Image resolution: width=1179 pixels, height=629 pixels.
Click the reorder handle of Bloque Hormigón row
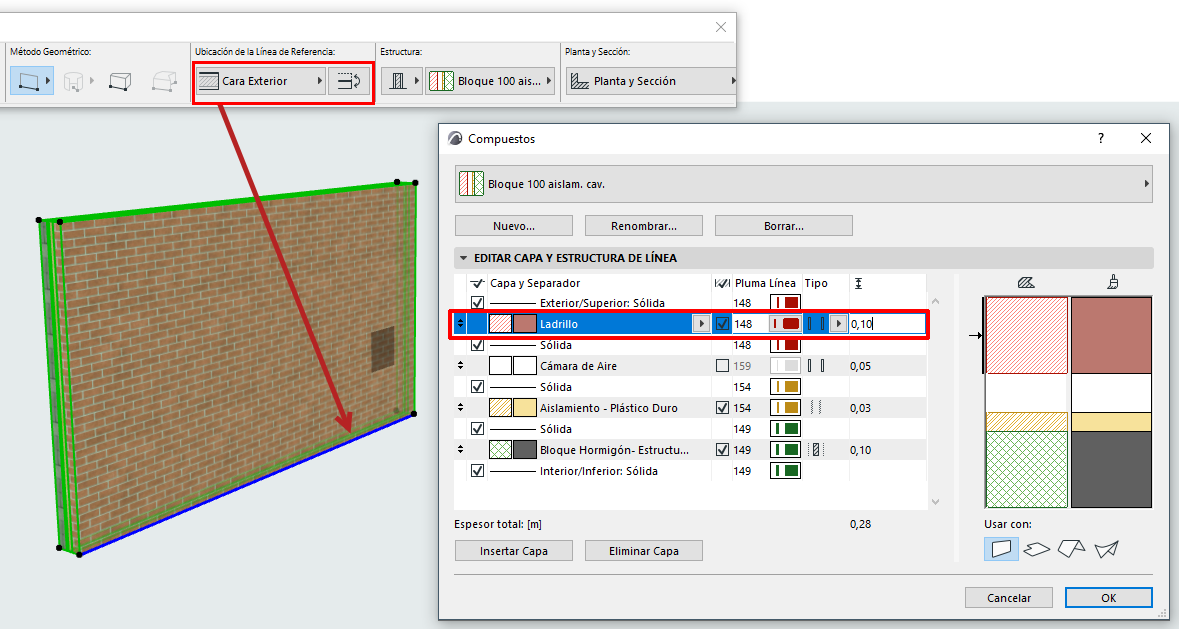click(x=460, y=450)
